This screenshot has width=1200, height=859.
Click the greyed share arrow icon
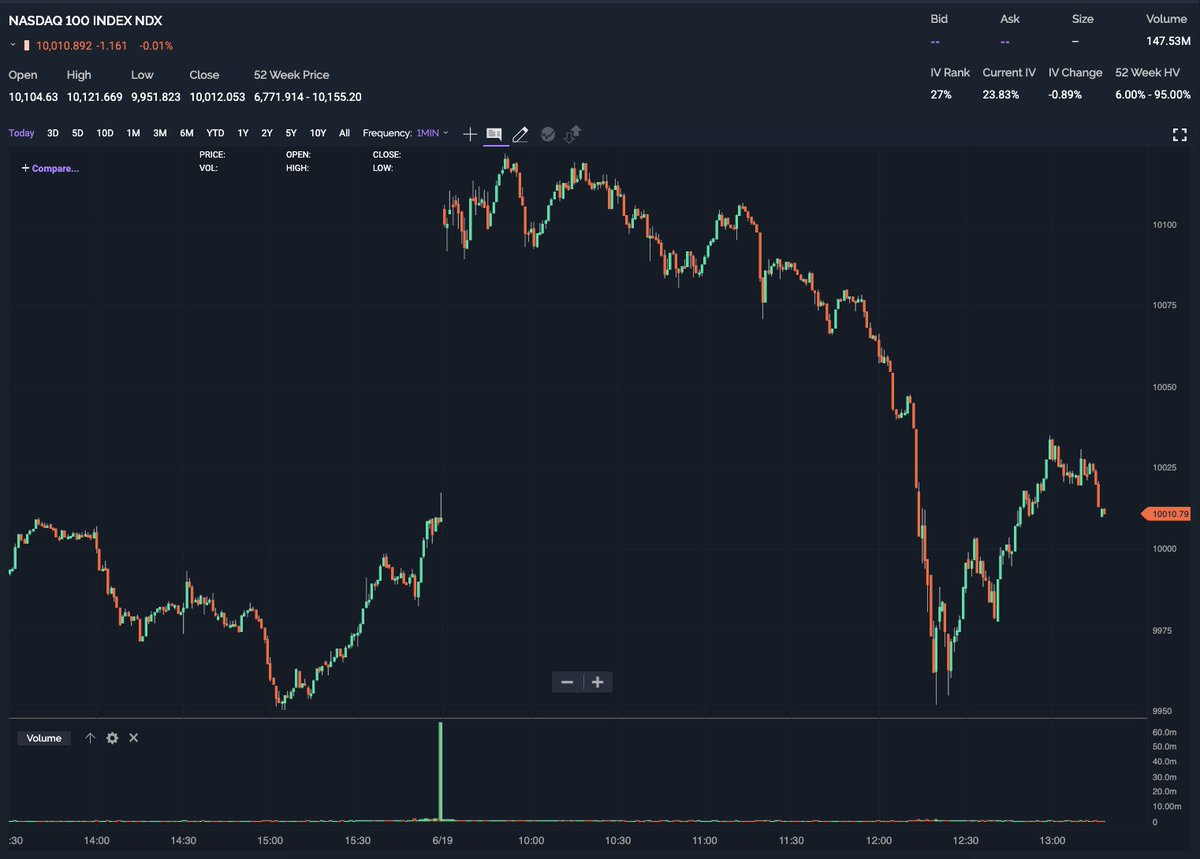coord(574,133)
